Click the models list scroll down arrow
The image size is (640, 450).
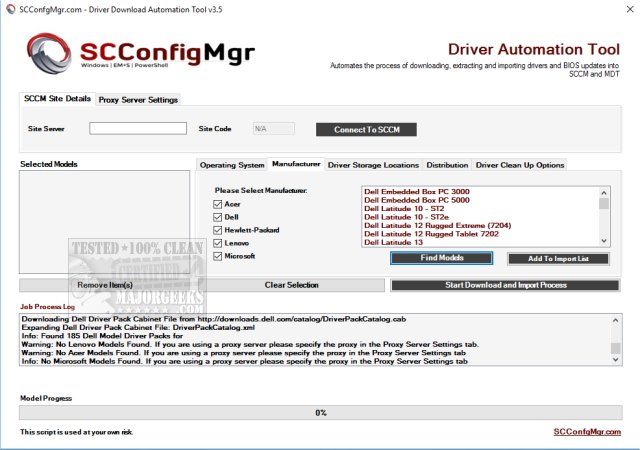click(604, 241)
